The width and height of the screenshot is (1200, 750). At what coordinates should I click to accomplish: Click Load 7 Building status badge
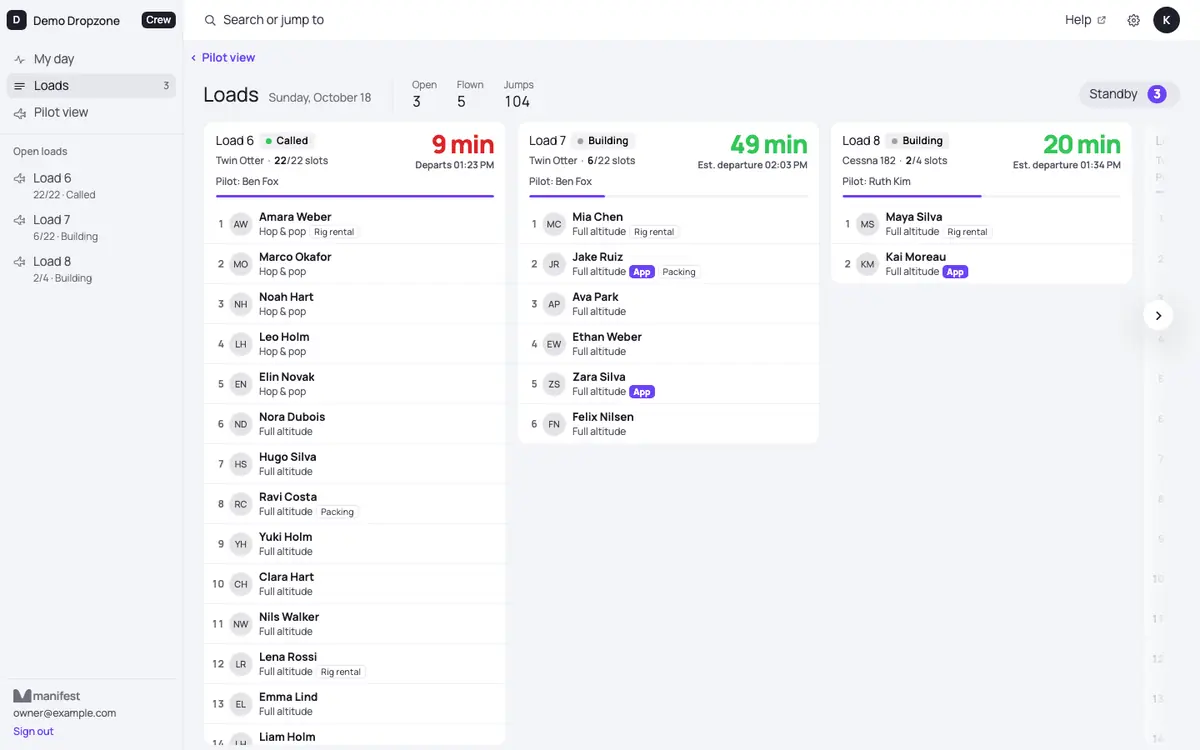click(603, 141)
